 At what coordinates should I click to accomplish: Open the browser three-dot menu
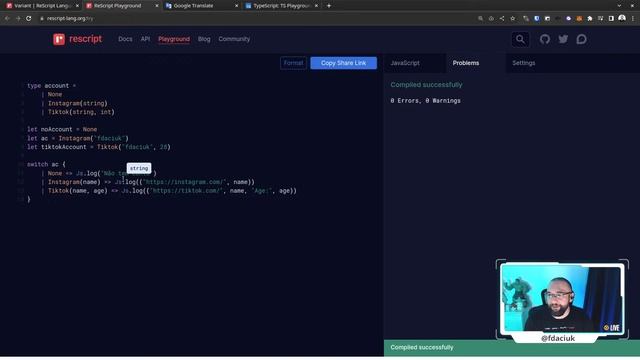point(633,18)
